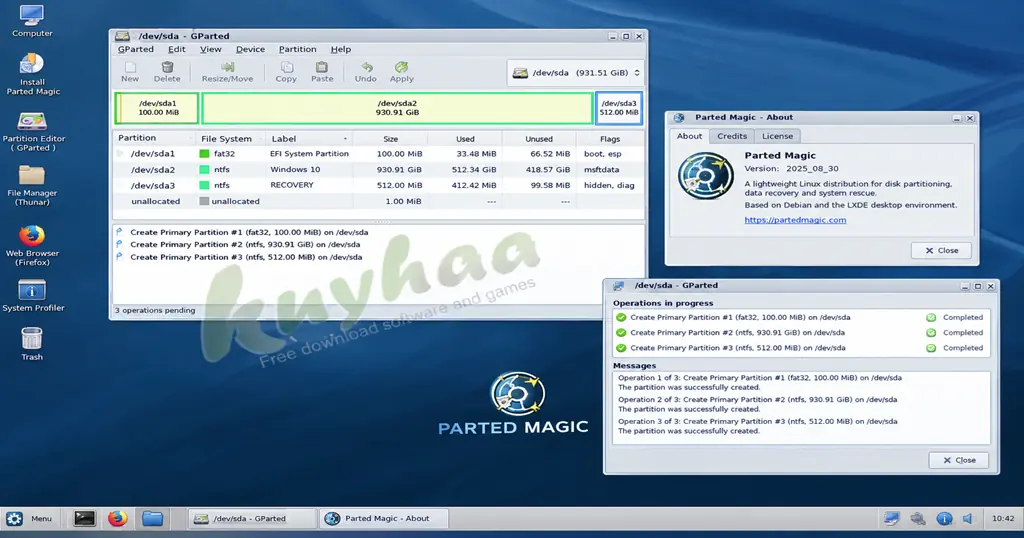Open the Help menu

pos(340,49)
